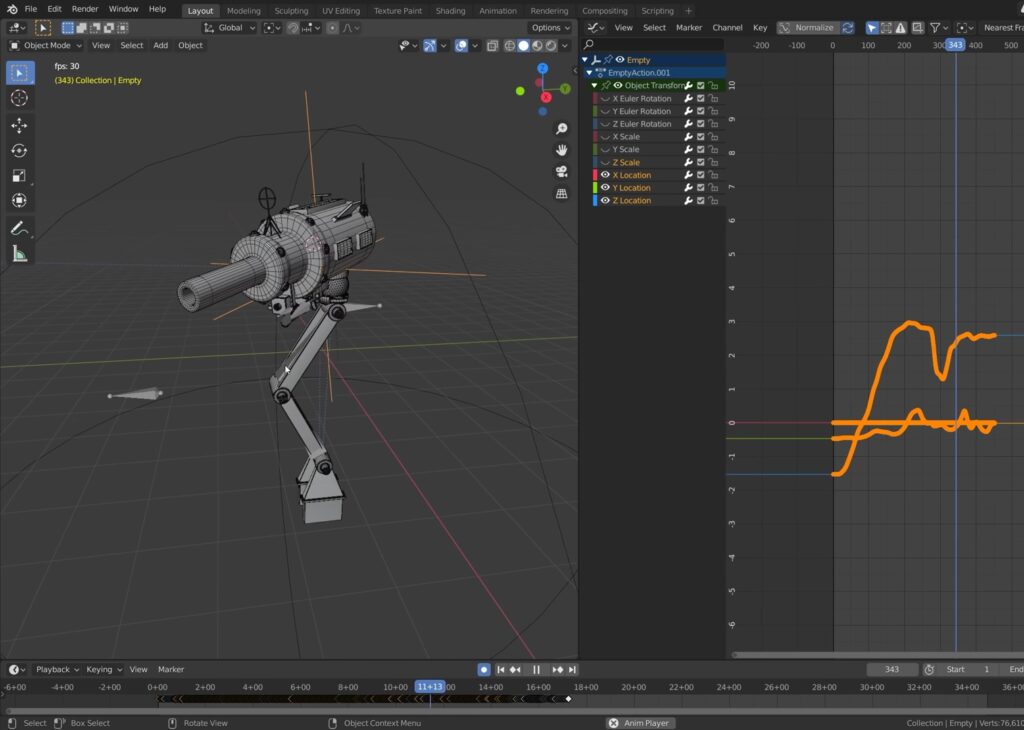
Task: Toggle camera view with camera icon
Action: (561, 172)
